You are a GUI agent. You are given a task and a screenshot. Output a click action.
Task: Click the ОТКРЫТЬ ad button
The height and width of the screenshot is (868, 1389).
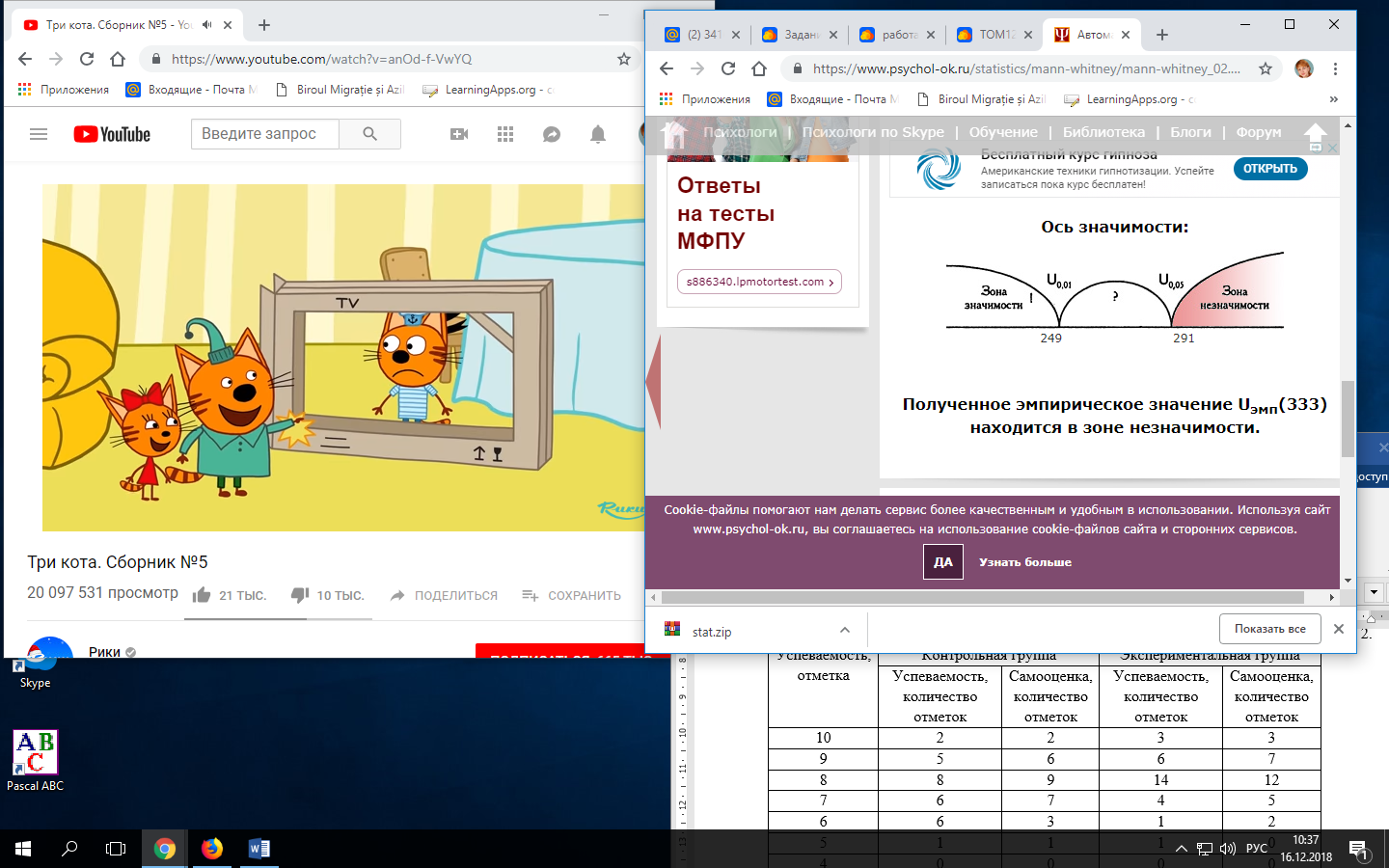pyautogui.click(x=1270, y=169)
